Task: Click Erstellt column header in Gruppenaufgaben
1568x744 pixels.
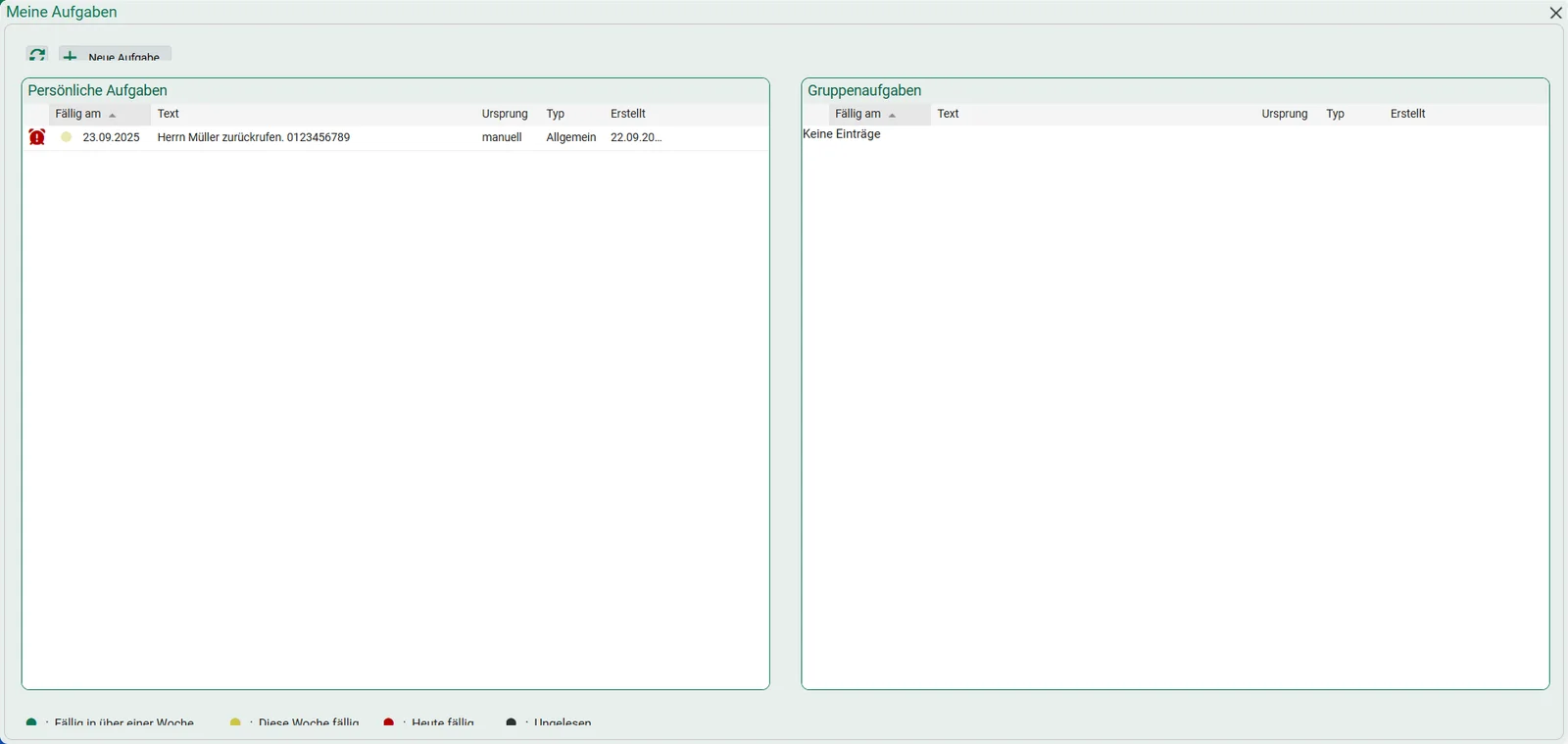Action: point(1408,114)
